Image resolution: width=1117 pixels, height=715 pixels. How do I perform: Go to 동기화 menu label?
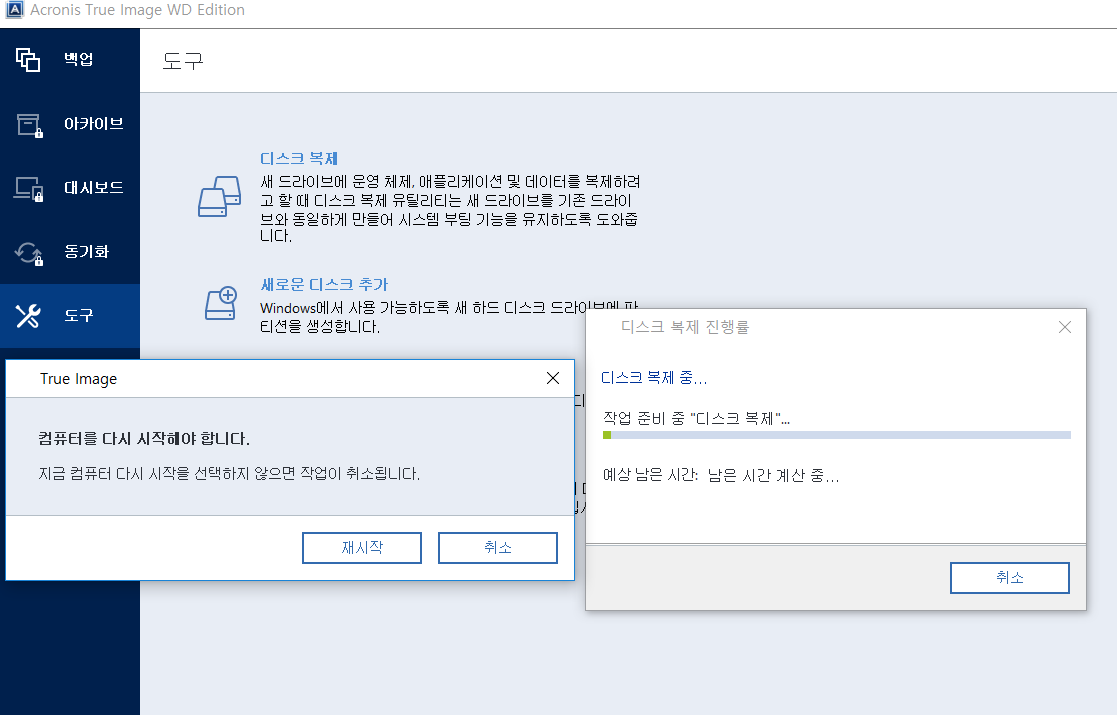pos(87,251)
